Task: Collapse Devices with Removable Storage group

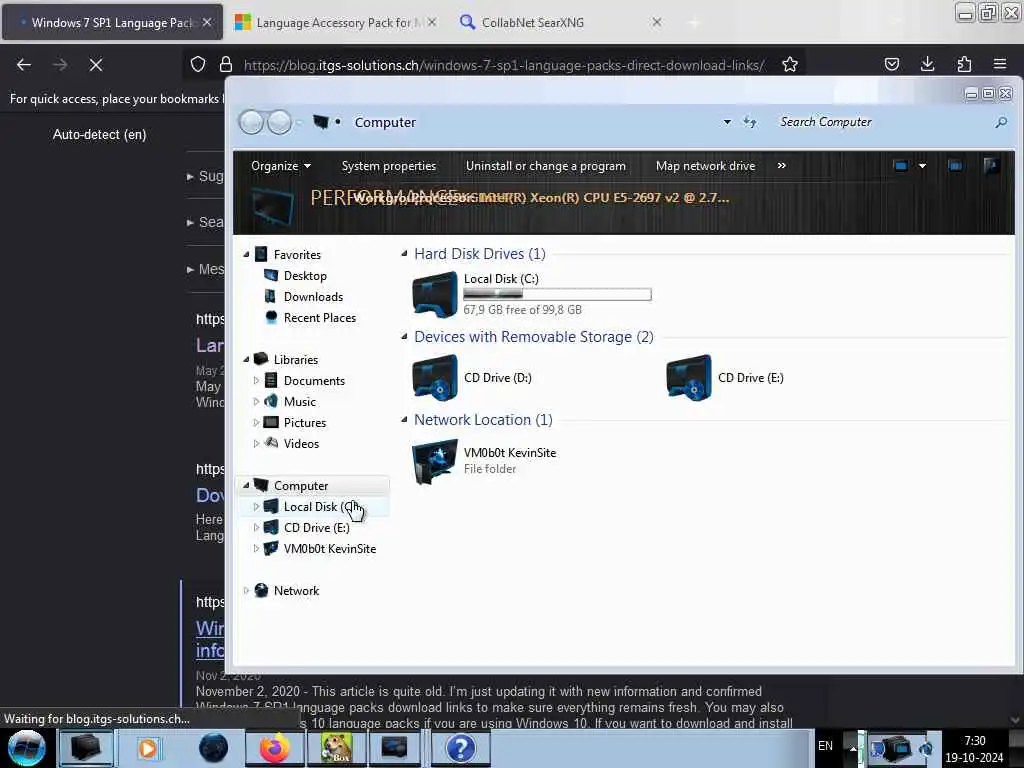Action: coord(404,336)
